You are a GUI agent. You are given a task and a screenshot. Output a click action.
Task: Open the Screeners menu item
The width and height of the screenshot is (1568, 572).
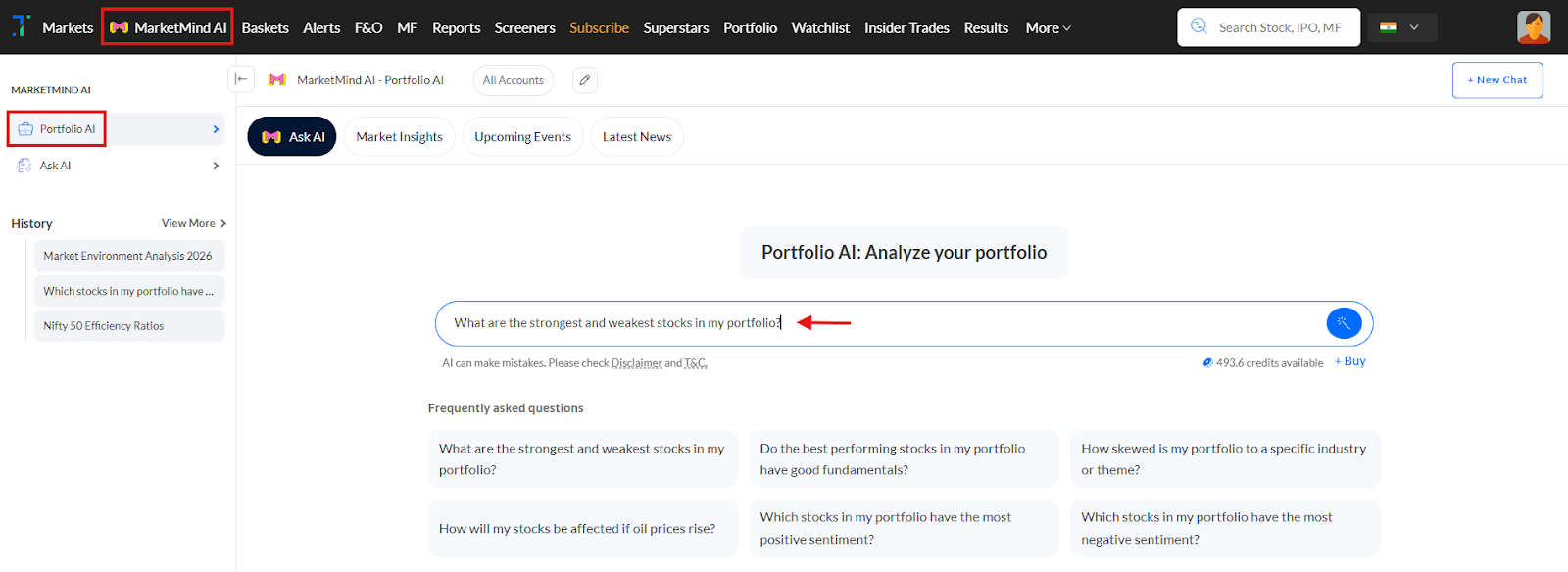[524, 27]
